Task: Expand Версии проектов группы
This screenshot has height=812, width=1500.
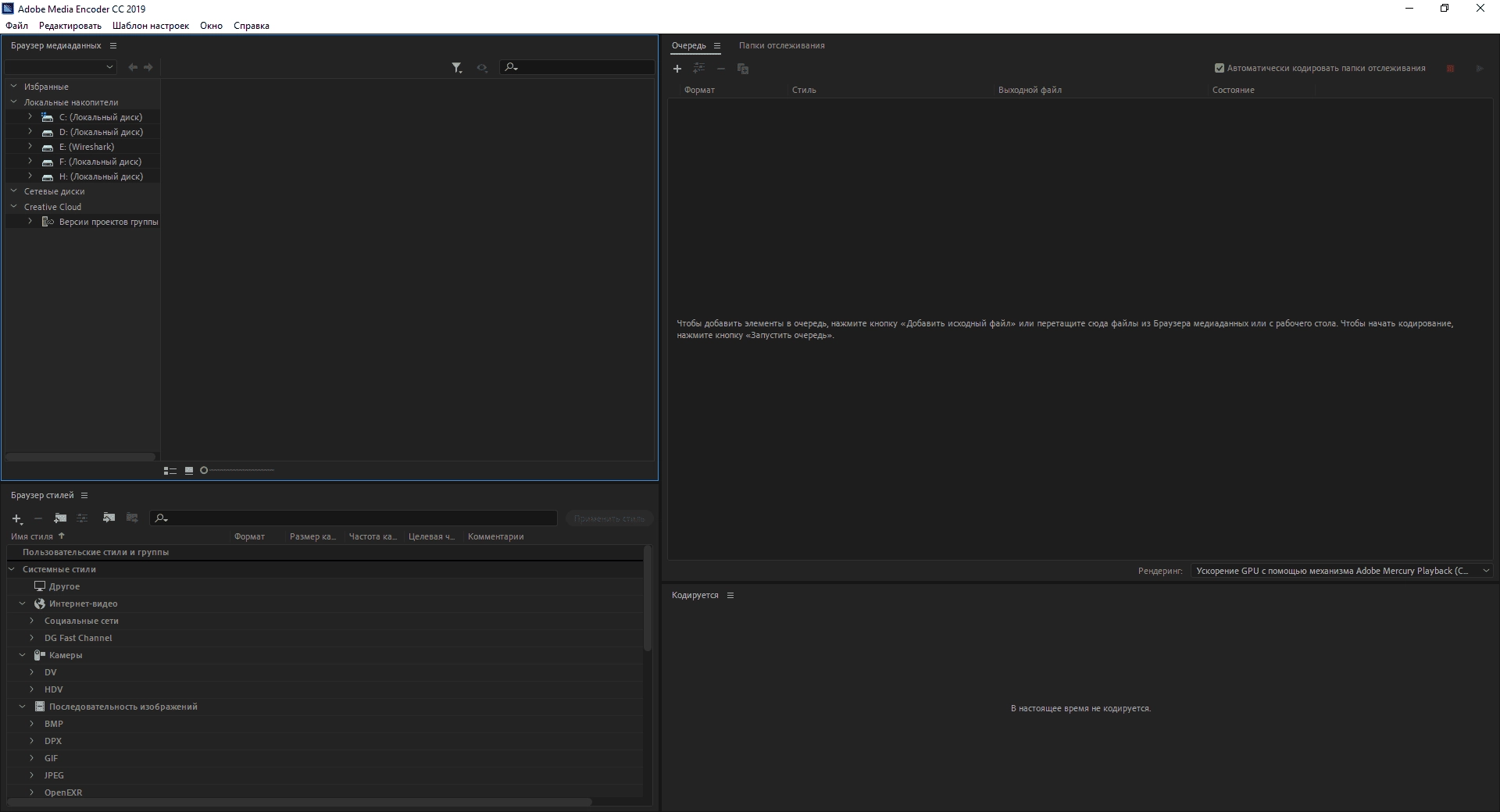Action: tap(30, 222)
